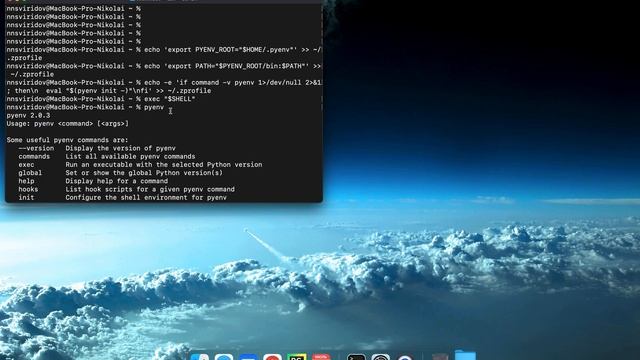Open the blue folder stack in the Dock
640x360 pixels.
click(465, 355)
